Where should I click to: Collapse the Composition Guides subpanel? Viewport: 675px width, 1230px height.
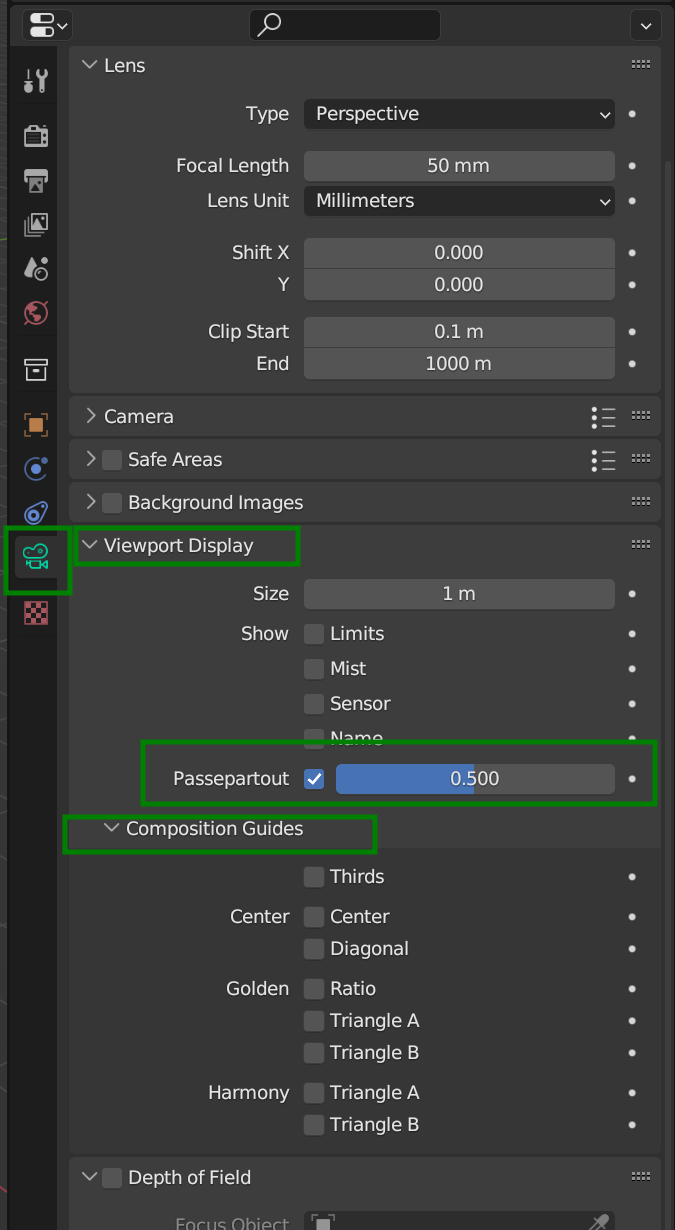pyautogui.click(x=112, y=829)
